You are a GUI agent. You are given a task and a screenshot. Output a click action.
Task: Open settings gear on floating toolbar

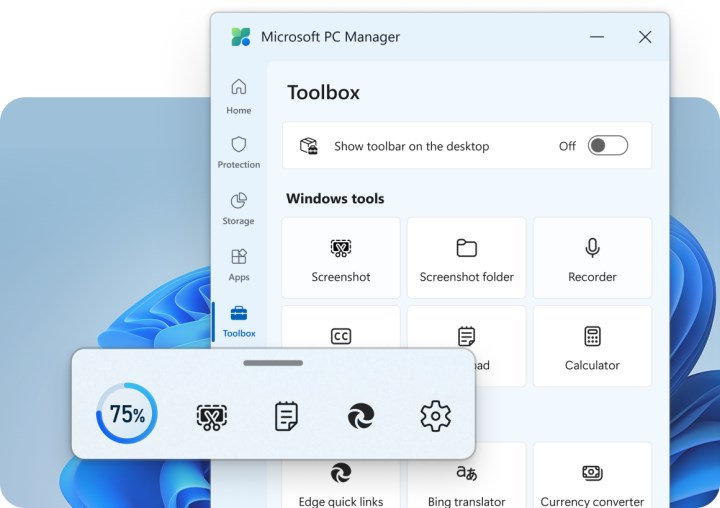435,416
